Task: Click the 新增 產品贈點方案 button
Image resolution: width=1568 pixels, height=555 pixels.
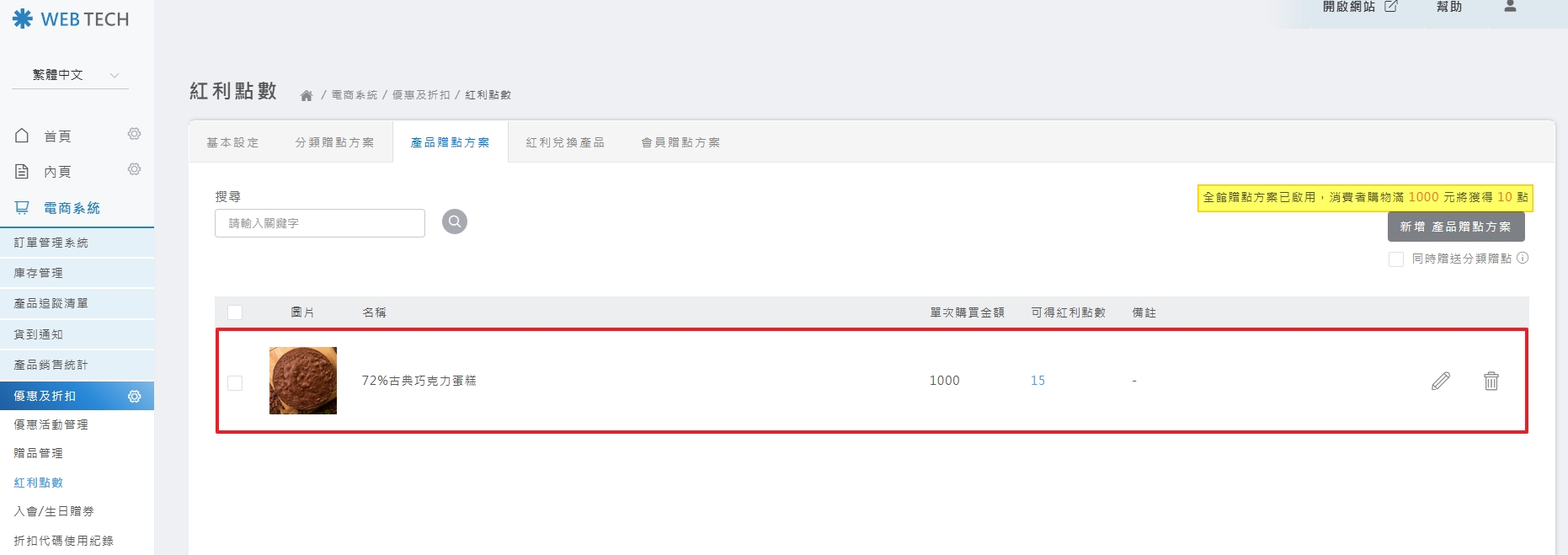Action: 1455,227
